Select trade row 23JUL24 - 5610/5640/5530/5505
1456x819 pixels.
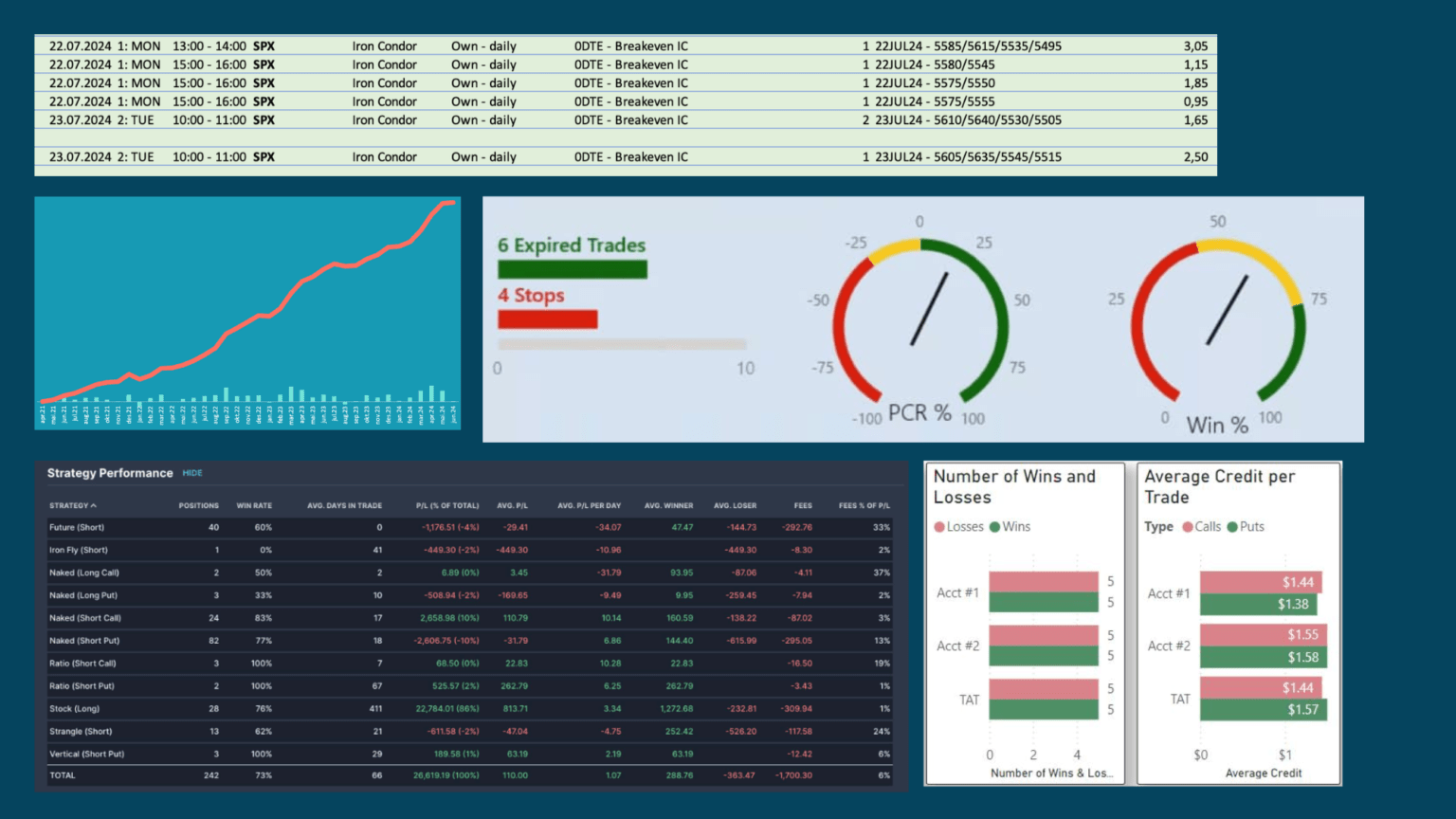(626, 120)
